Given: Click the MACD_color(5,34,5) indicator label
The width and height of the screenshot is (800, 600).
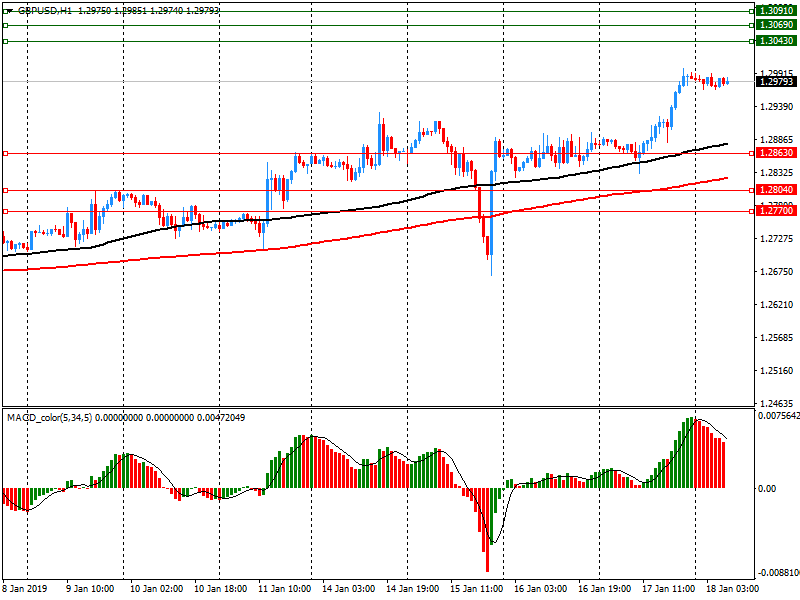Looking at the screenshot, I should 50,416.
